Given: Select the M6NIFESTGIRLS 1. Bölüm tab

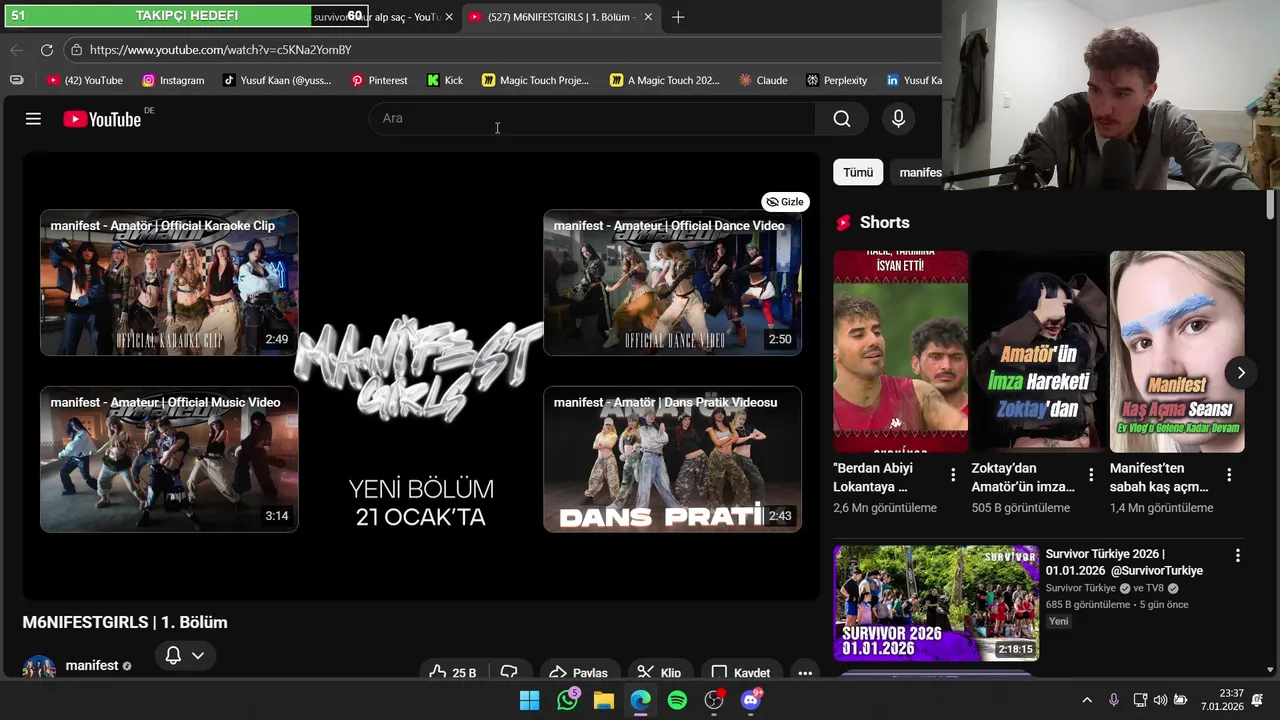Looking at the screenshot, I should pyautogui.click(x=560, y=17).
